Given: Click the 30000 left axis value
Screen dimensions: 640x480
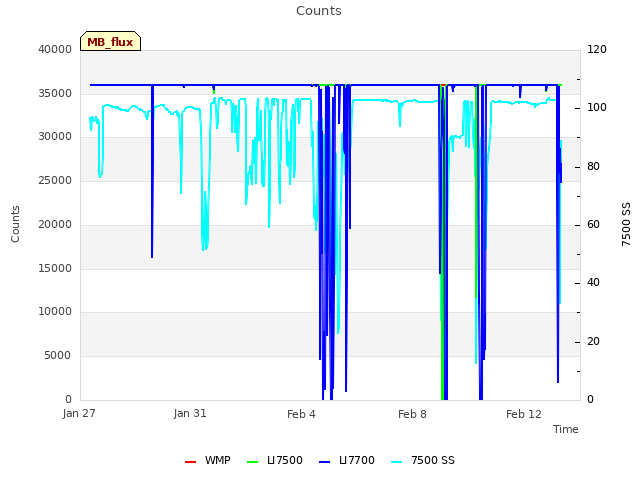Looking at the screenshot, I should 55,137.
